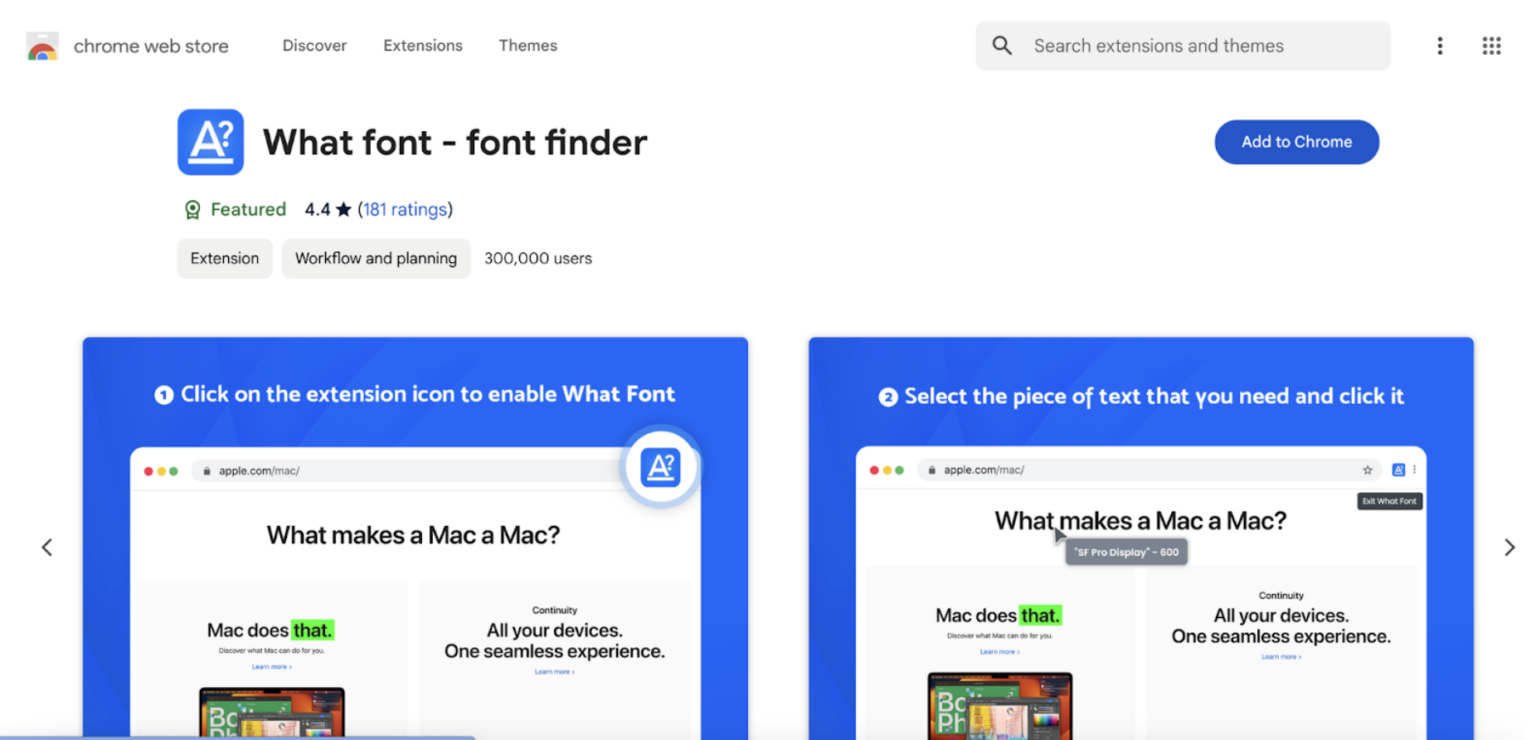
Task: Click the Add to Chrome button
Action: click(1296, 141)
